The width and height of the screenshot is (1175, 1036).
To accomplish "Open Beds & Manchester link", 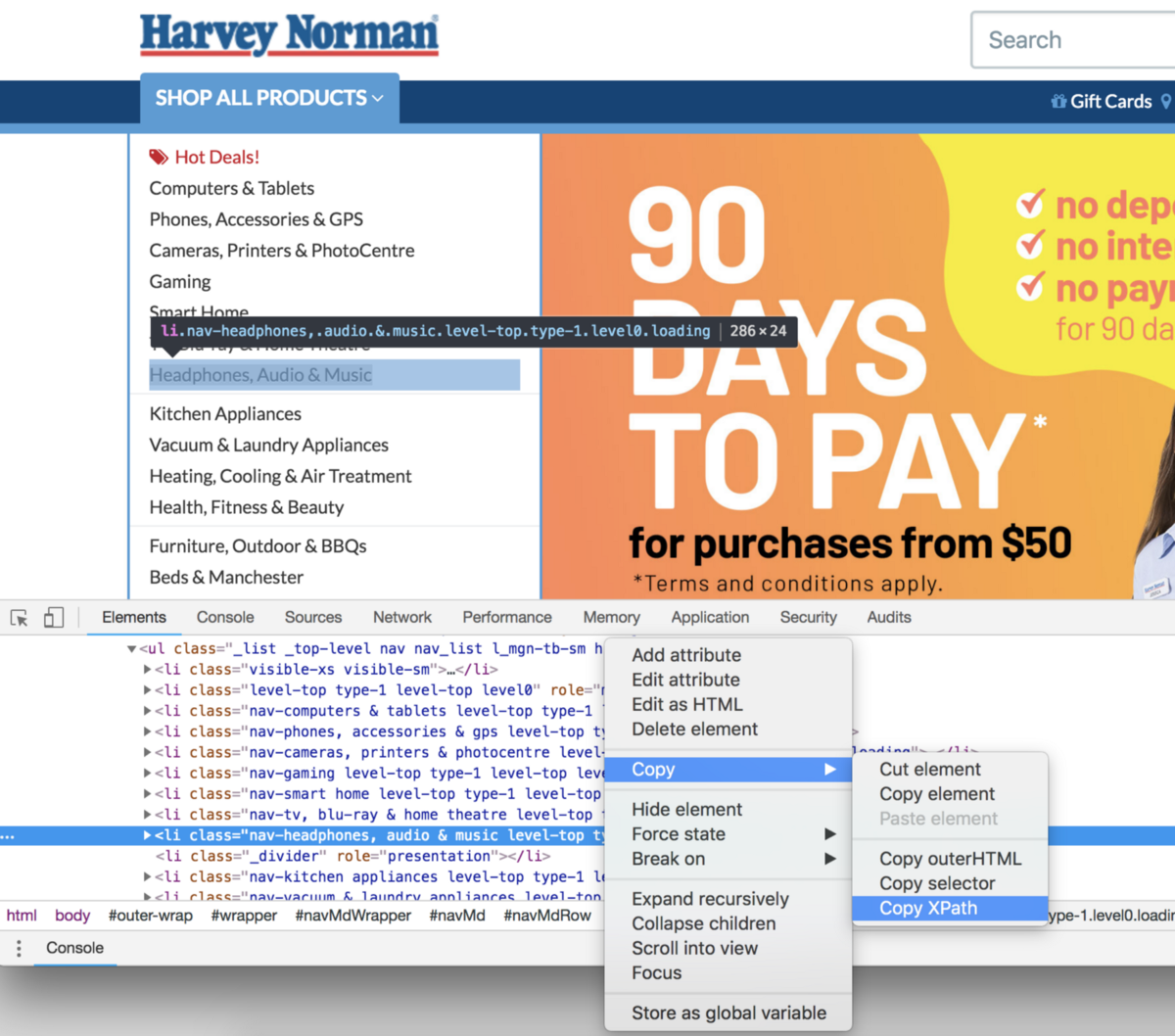I will (226, 578).
